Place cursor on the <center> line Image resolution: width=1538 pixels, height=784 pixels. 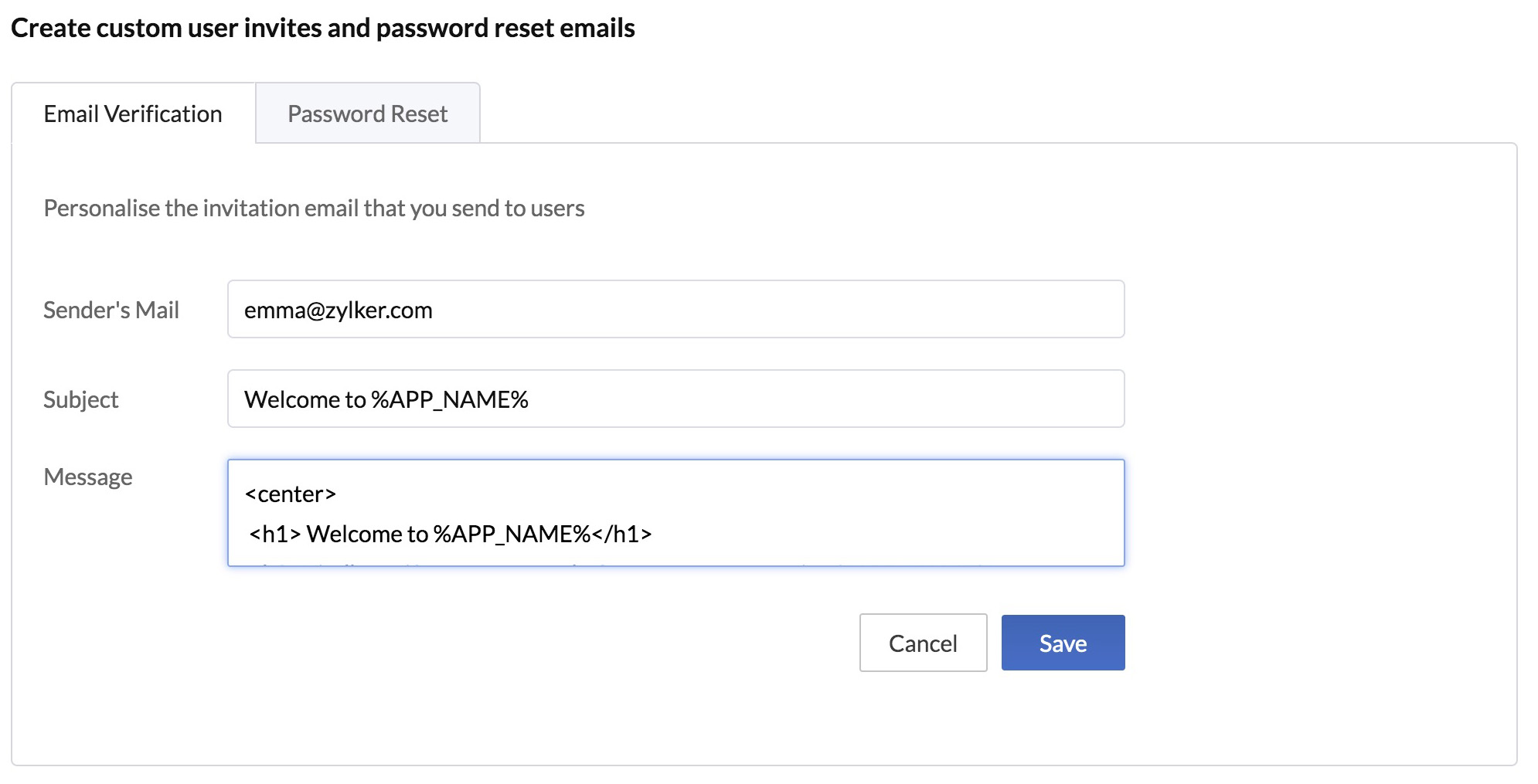coord(291,494)
